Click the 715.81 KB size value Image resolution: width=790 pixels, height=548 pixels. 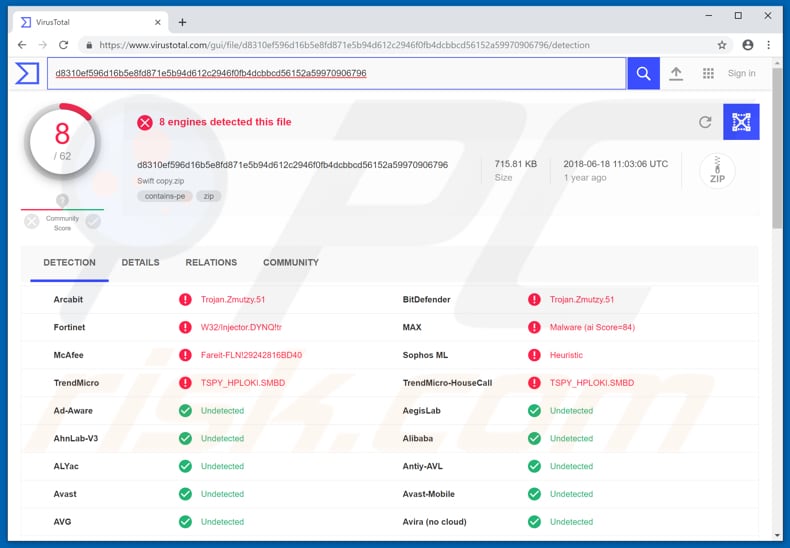pyautogui.click(x=516, y=164)
